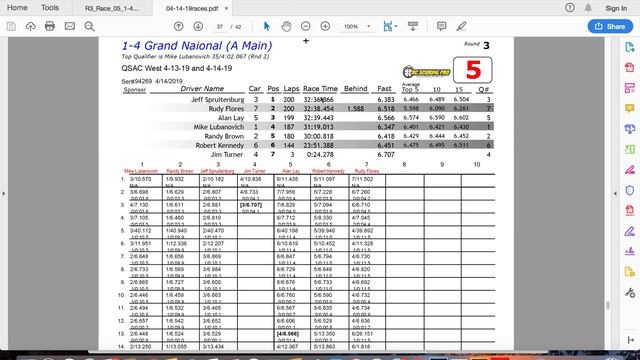Viewport: 640px width, 360px height.
Task: Click the RC Scoring Pro logo
Action: coord(426,72)
